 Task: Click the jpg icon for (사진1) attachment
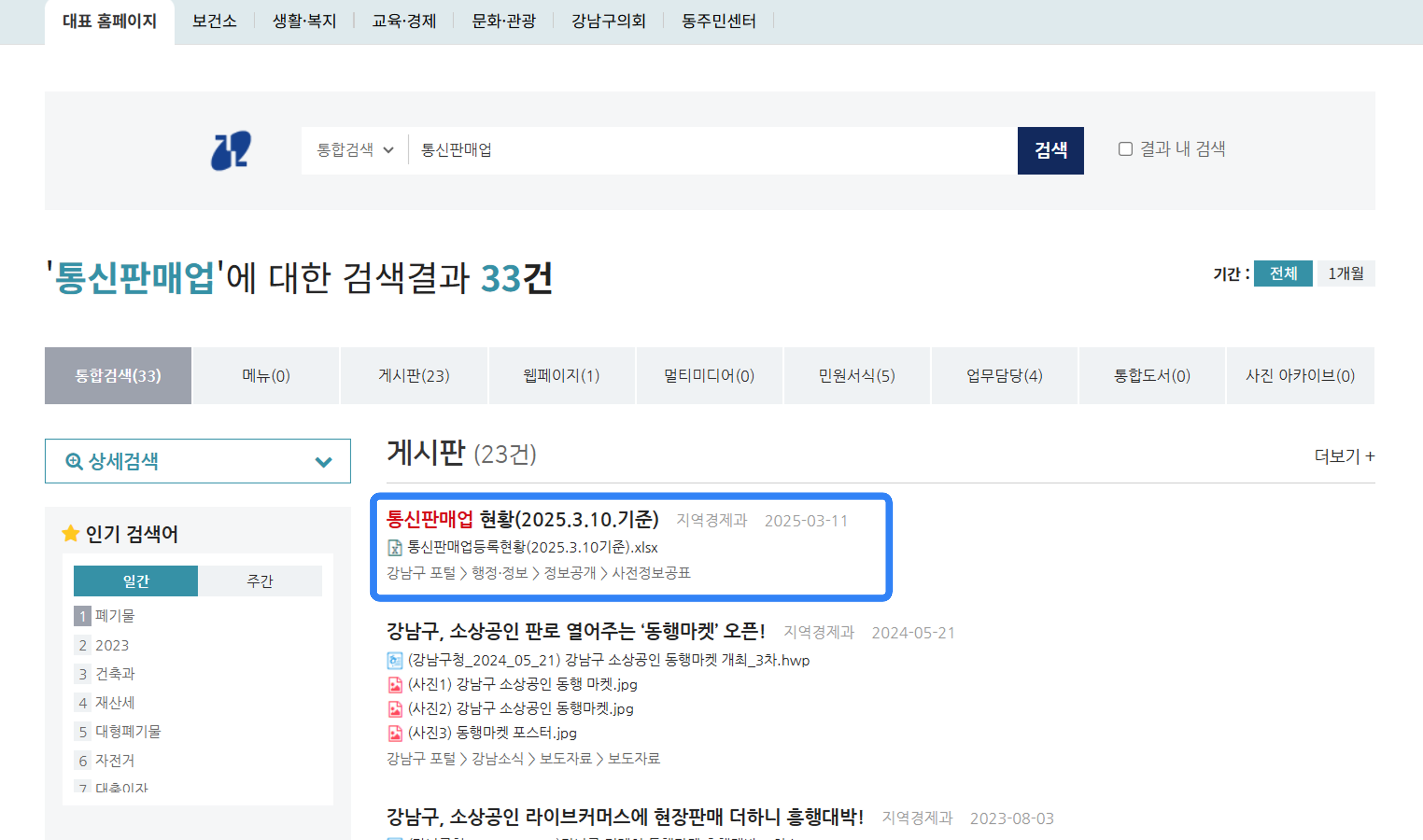click(395, 685)
